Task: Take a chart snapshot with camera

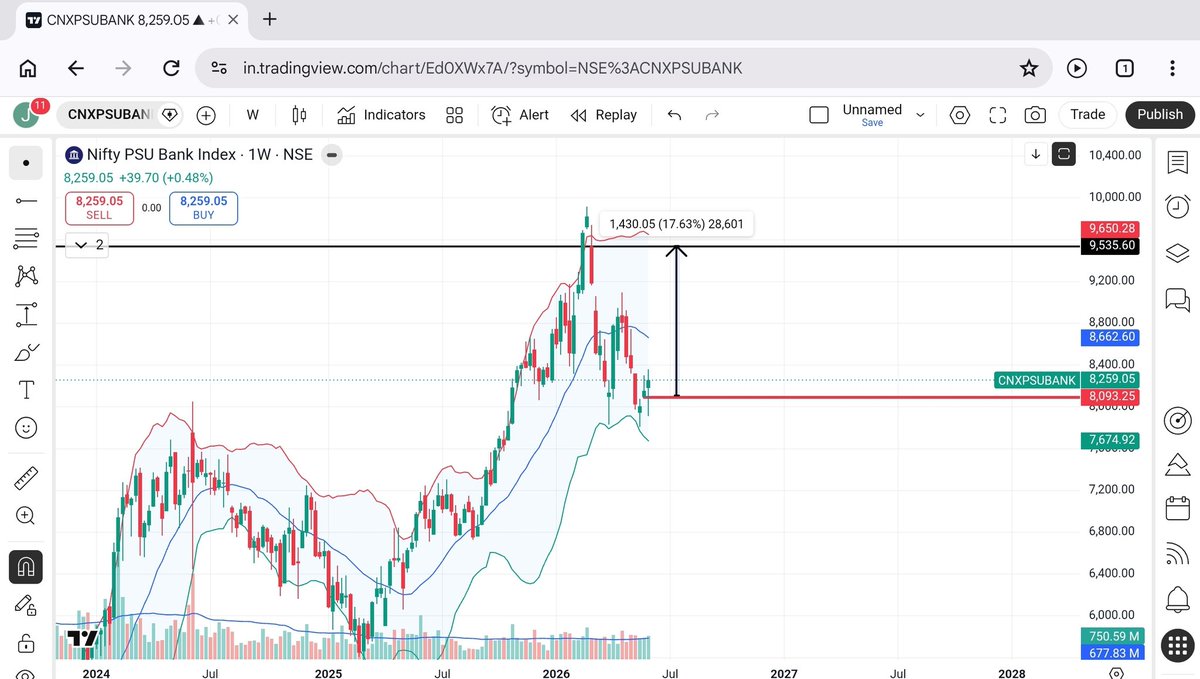Action: (1035, 115)
